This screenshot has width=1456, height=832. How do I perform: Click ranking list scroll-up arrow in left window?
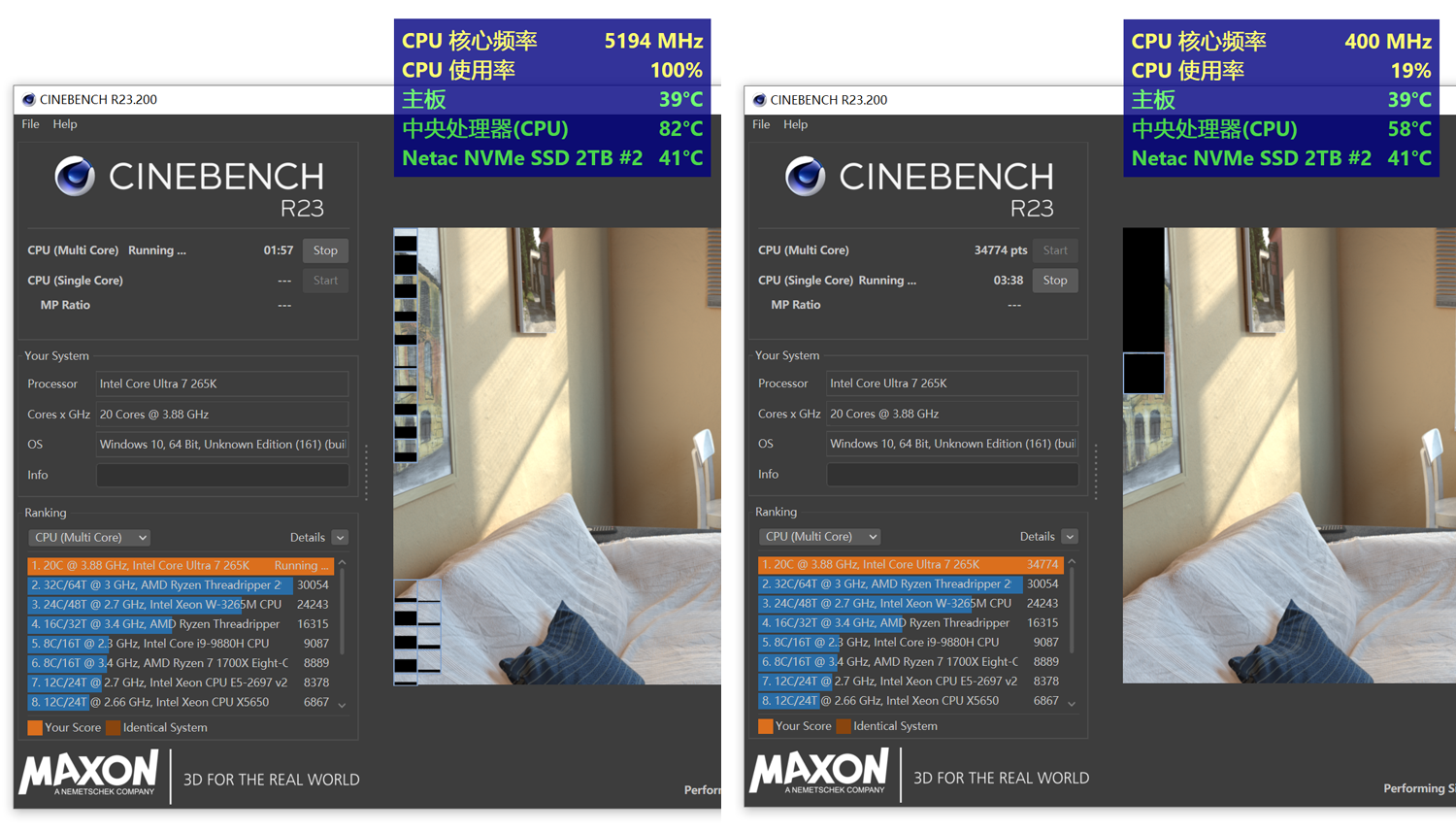(x=342, y=563)
